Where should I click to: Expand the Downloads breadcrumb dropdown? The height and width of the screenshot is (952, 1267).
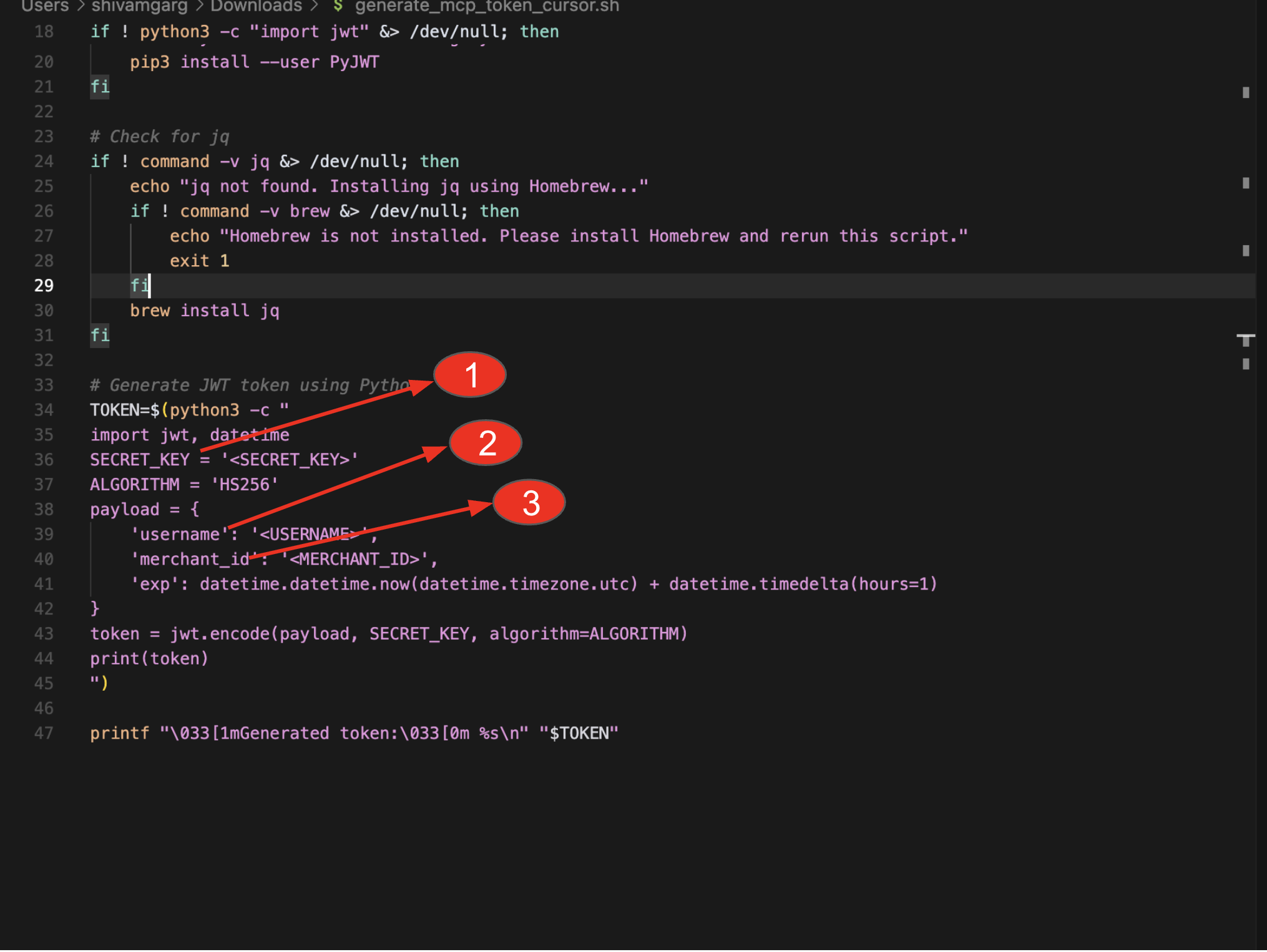[x=256, y=6]
